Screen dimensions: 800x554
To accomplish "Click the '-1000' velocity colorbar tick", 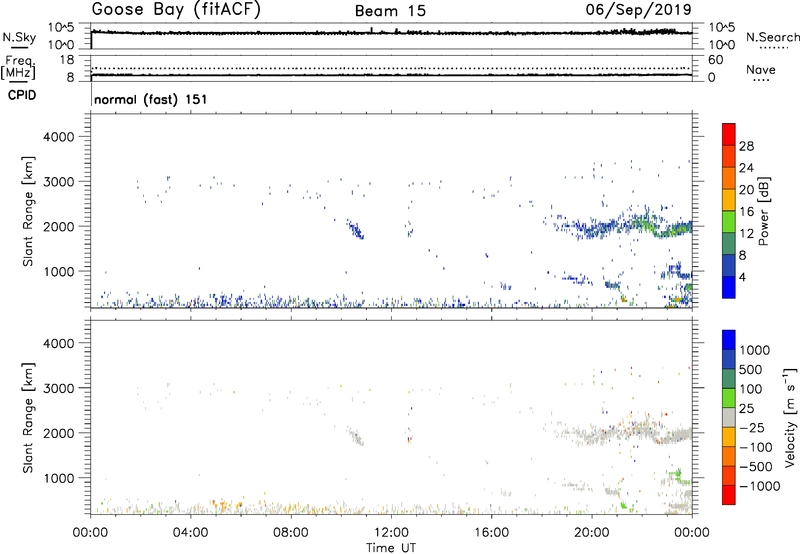I will click(x=760, y=486).
